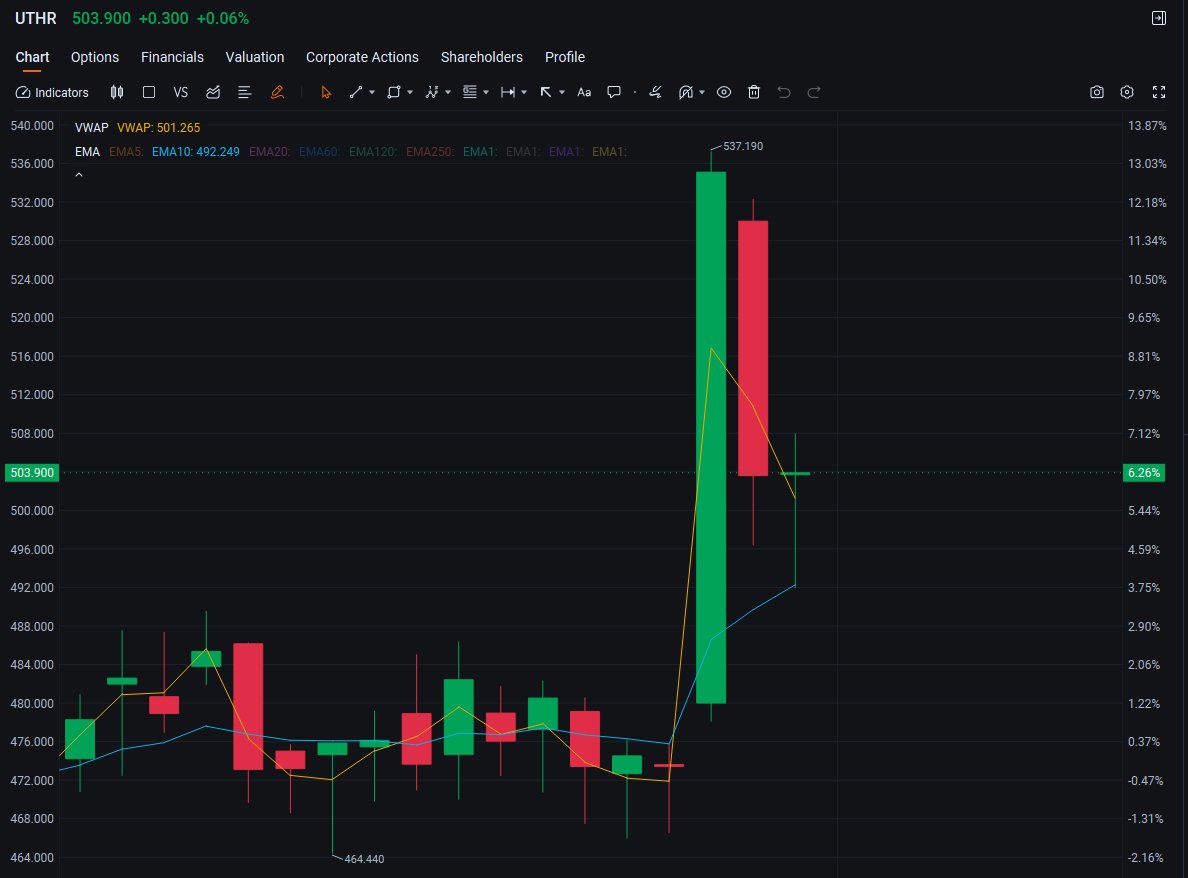Screen dimensions: 1188x878
Task: Click the UTHR ticker symbol
Action: (x=36, y=18)
